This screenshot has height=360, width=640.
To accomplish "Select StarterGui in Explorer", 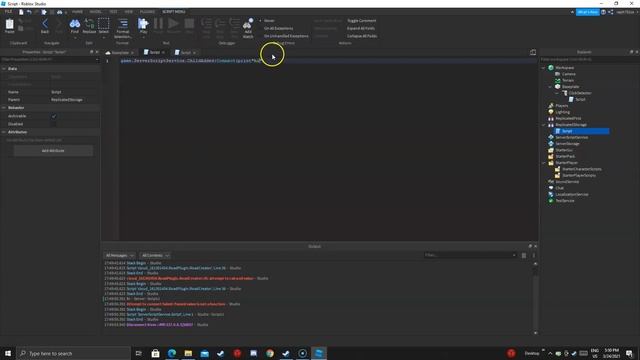I will [564, 150].
